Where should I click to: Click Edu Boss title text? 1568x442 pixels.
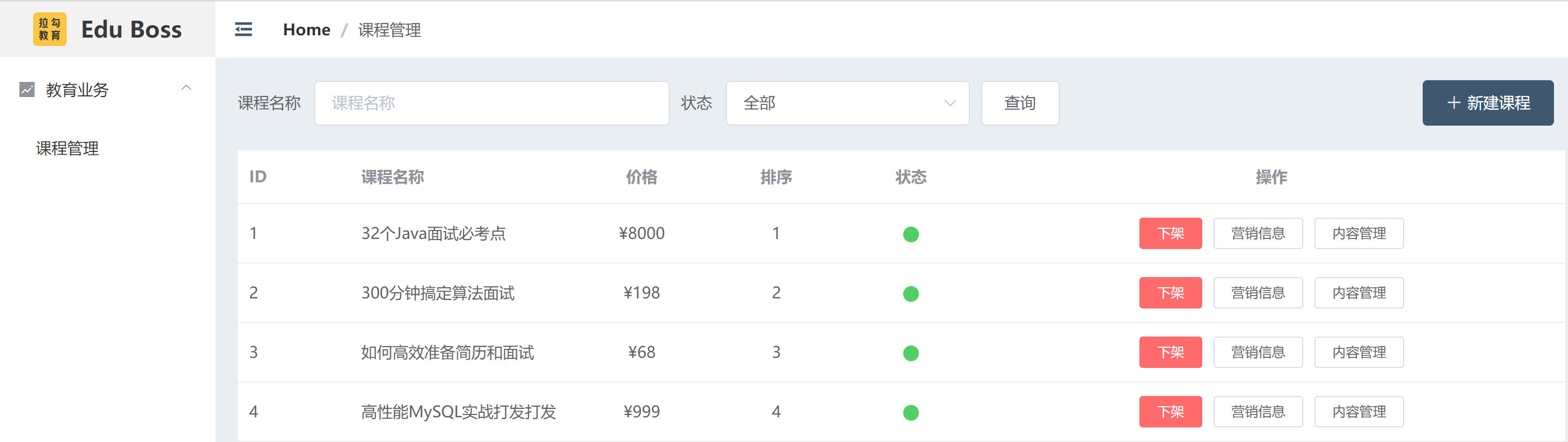click(x=131, y=29)
